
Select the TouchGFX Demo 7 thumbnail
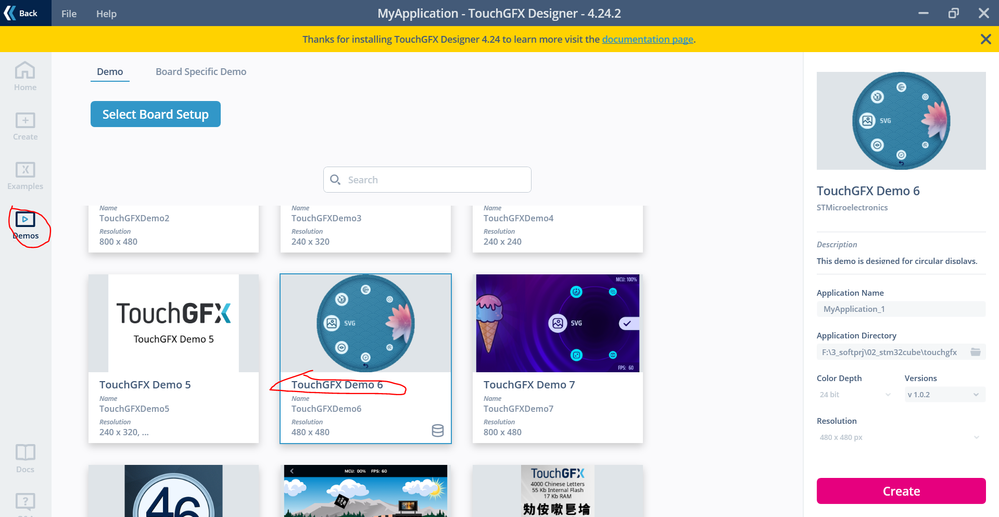click(x=557, y=323)
